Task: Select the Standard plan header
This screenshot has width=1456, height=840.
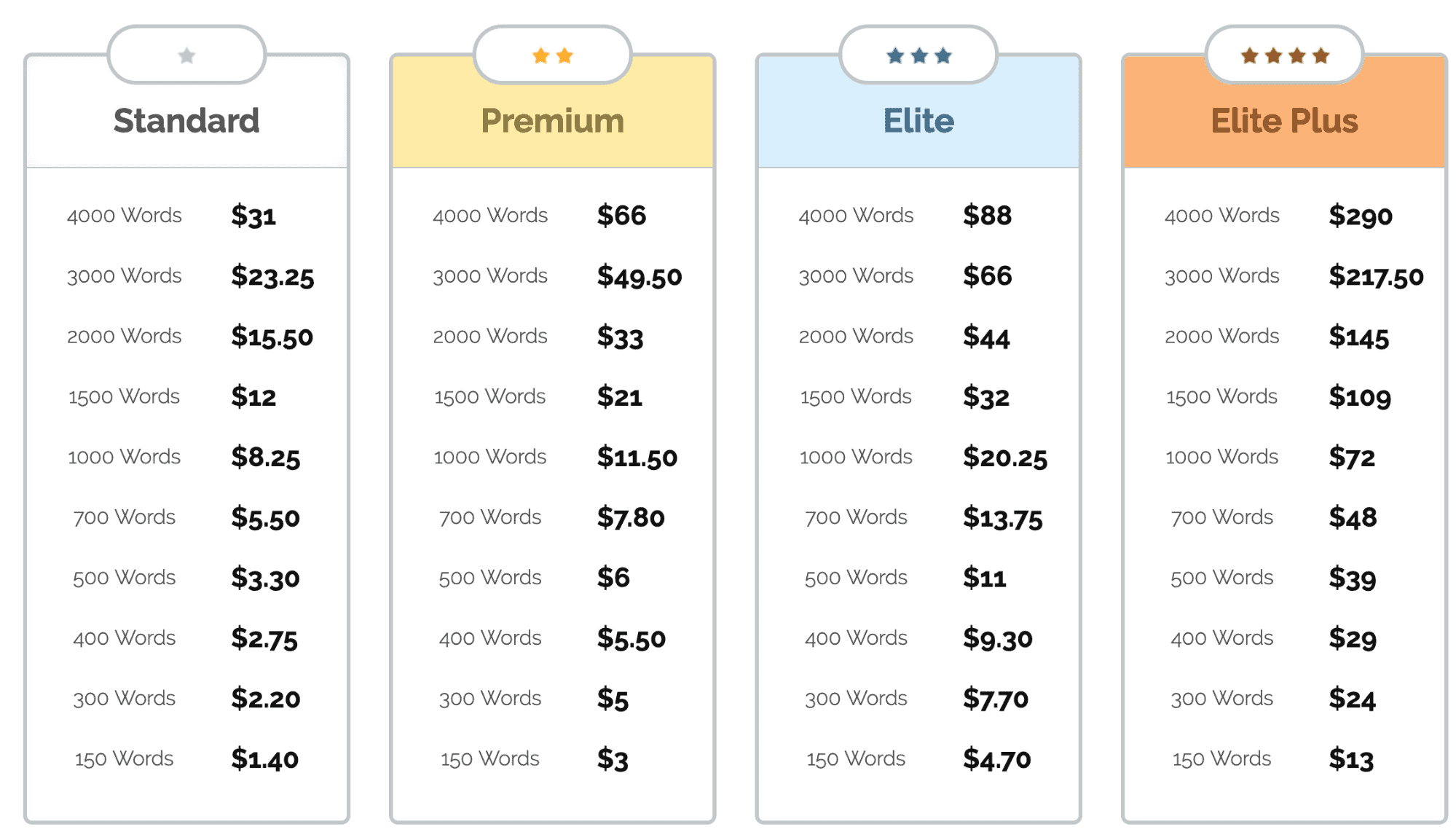Action: pos(186,121)
